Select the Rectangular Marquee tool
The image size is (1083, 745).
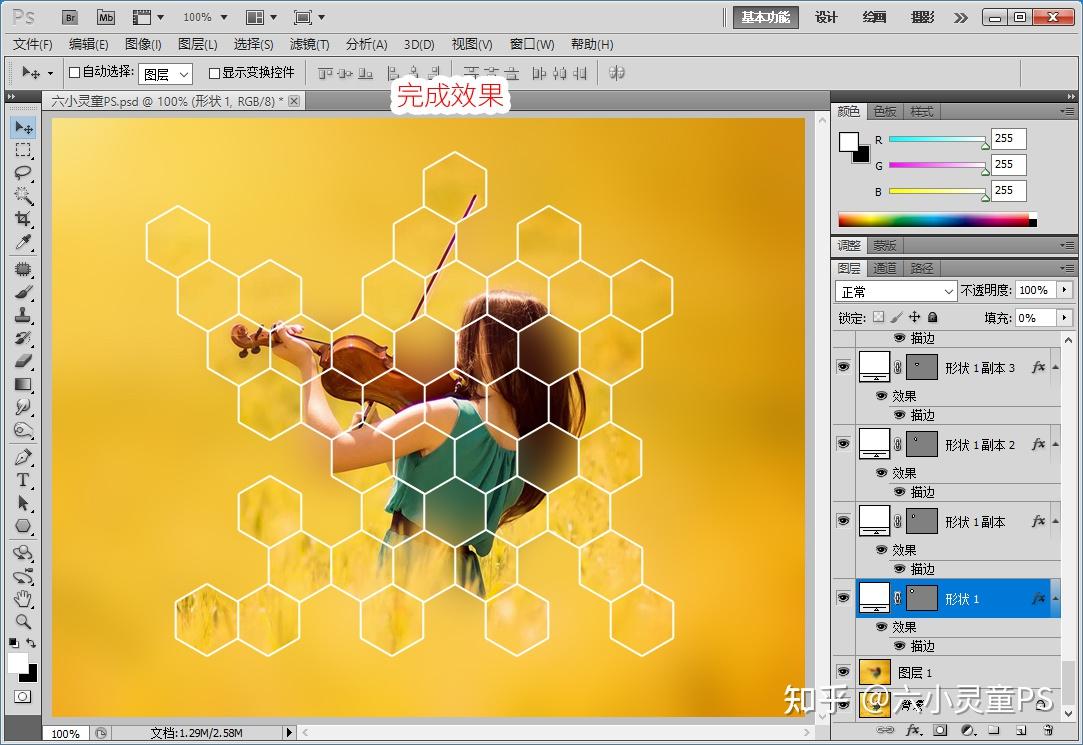click(23, 150)
